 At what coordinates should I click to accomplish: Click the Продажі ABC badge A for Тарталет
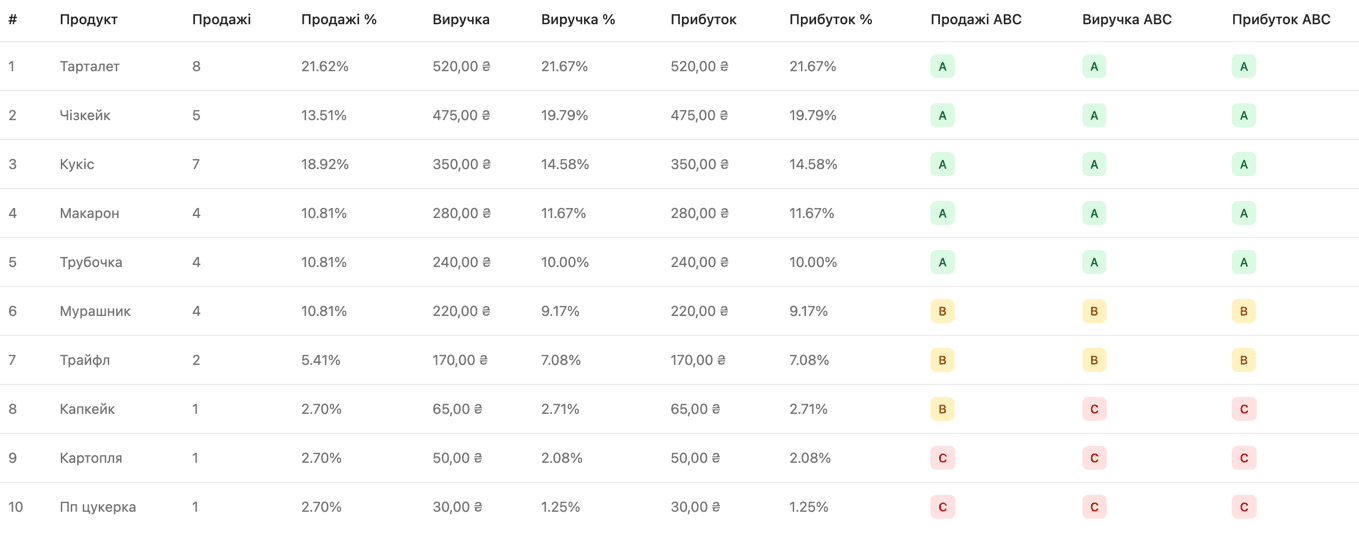point(943,67)
